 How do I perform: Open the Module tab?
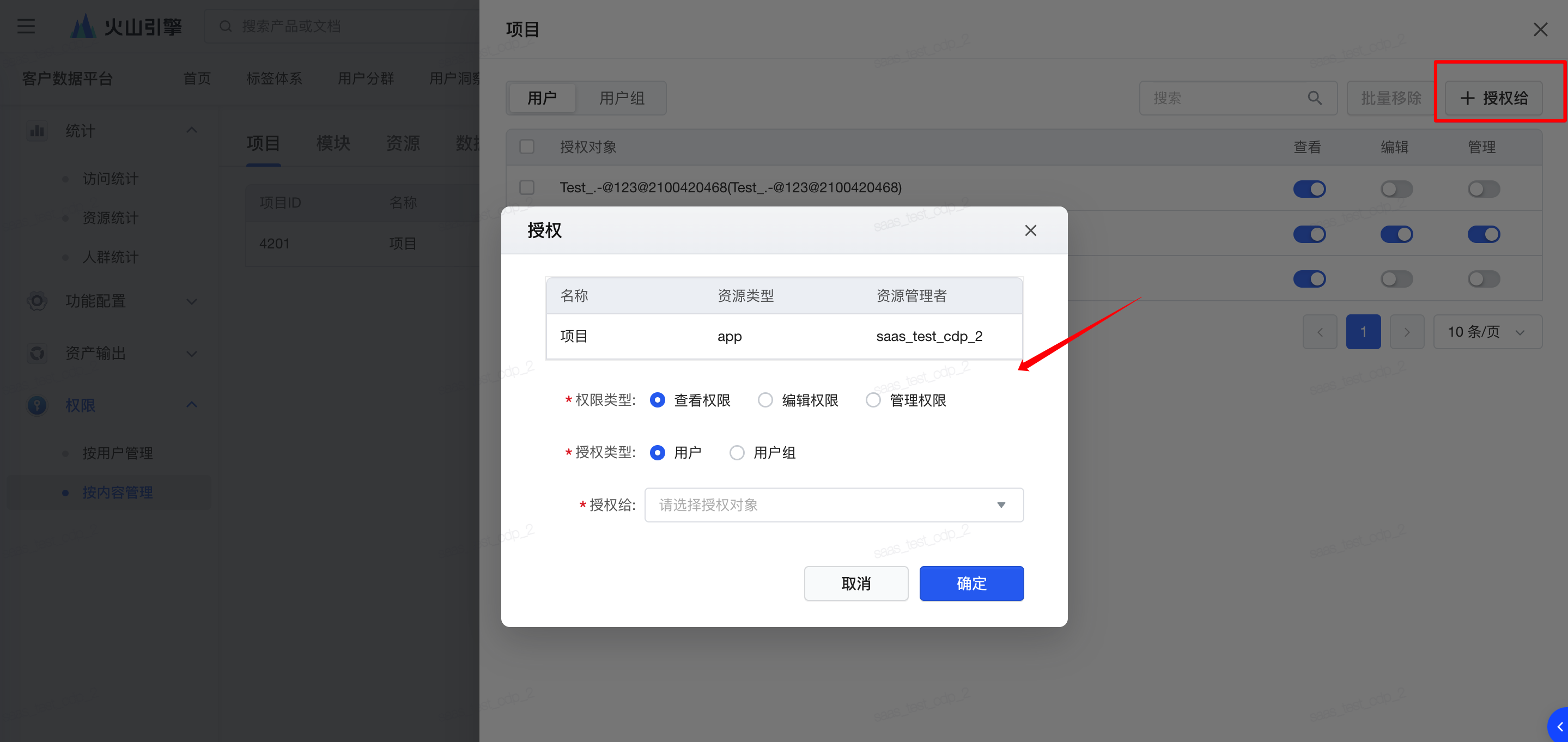point(333,143)
